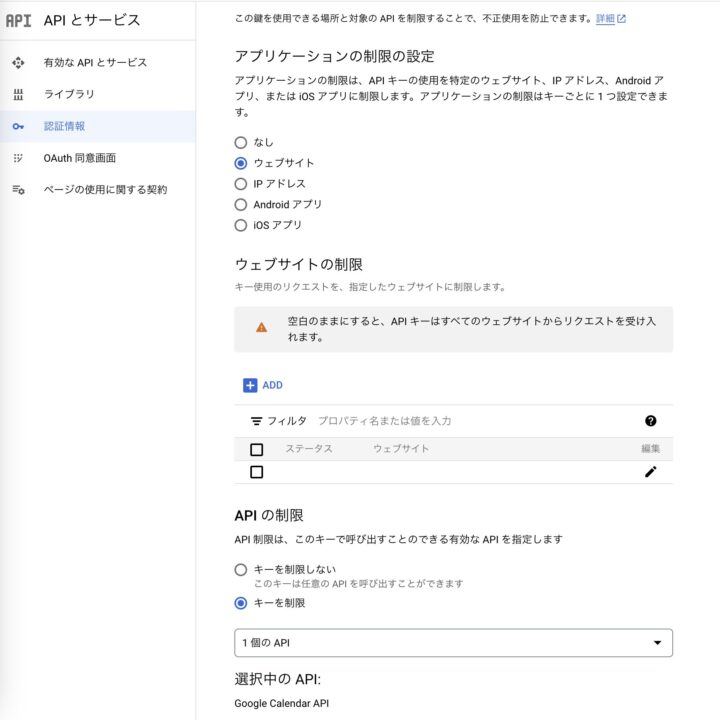Click the page usage agreements settings icon
Viewport: 720px width, 720px height.
point(18,190)
